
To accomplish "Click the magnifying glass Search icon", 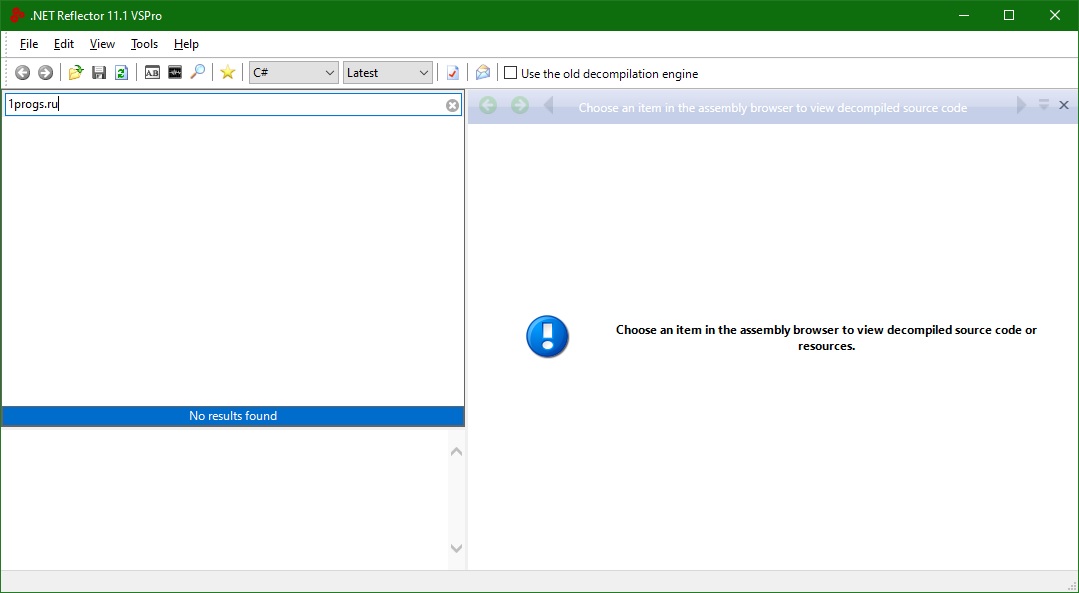I will (x=197, y=73).
